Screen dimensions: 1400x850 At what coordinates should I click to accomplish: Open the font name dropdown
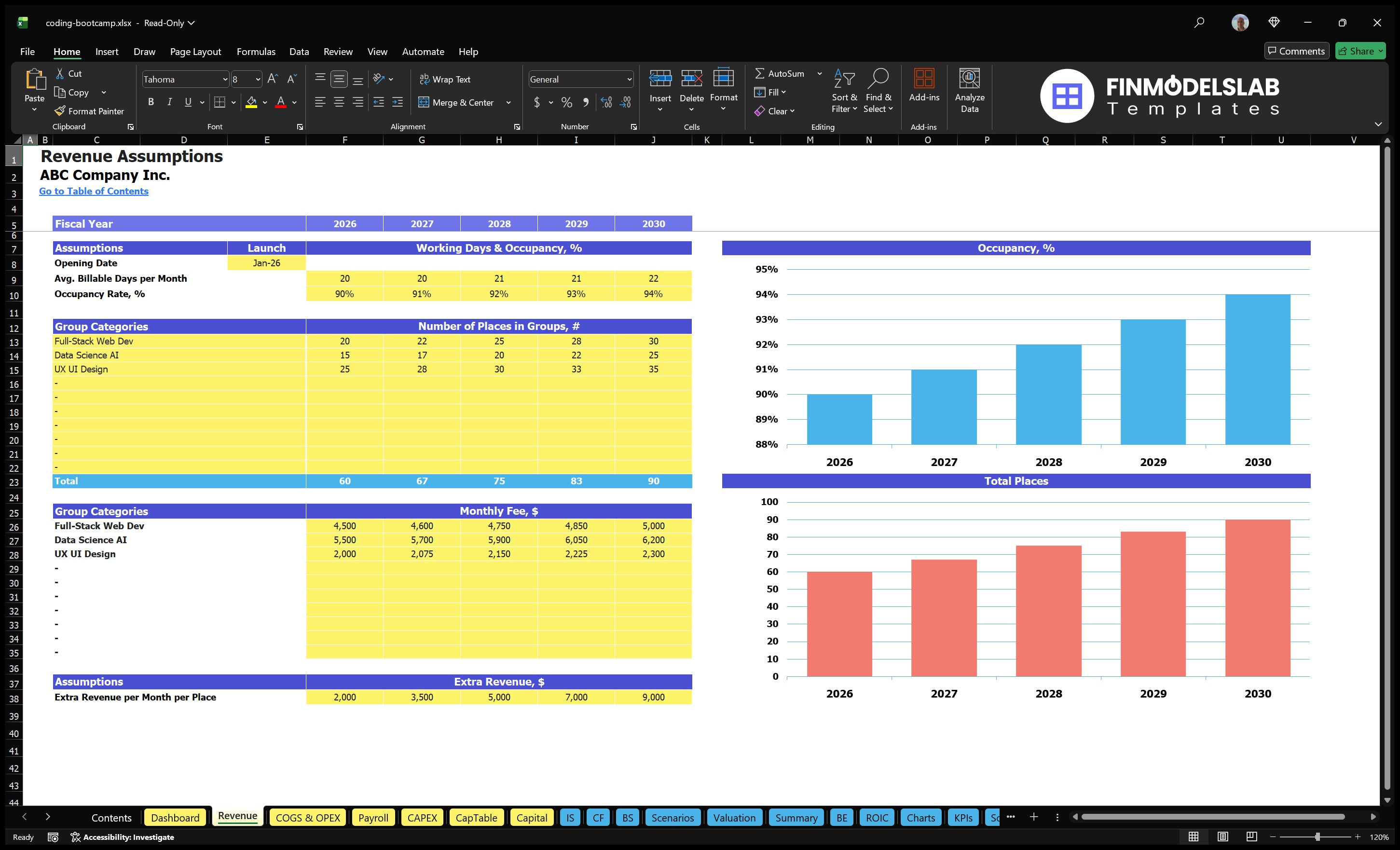pos(226,79)
